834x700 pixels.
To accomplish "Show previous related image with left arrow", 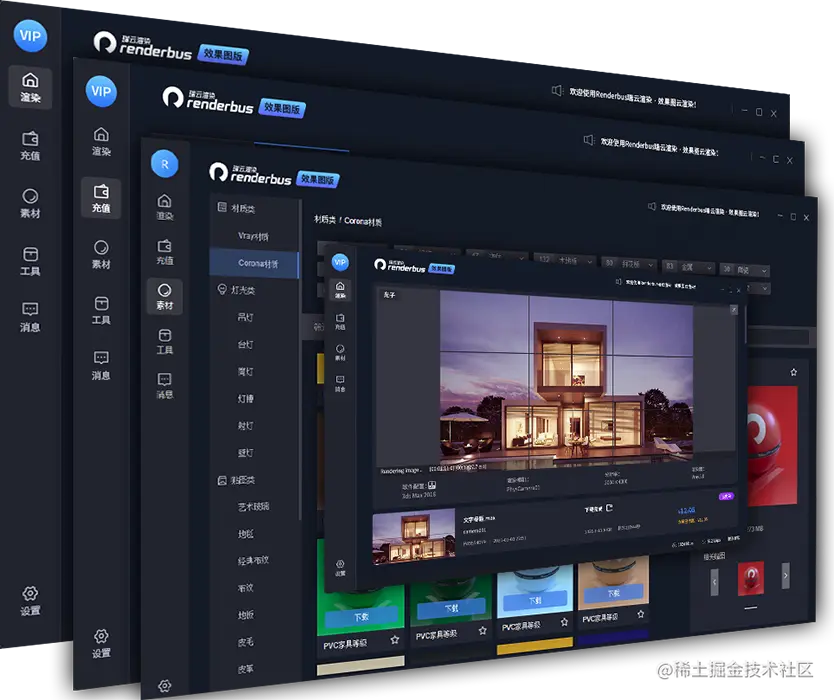I will 714,582.
